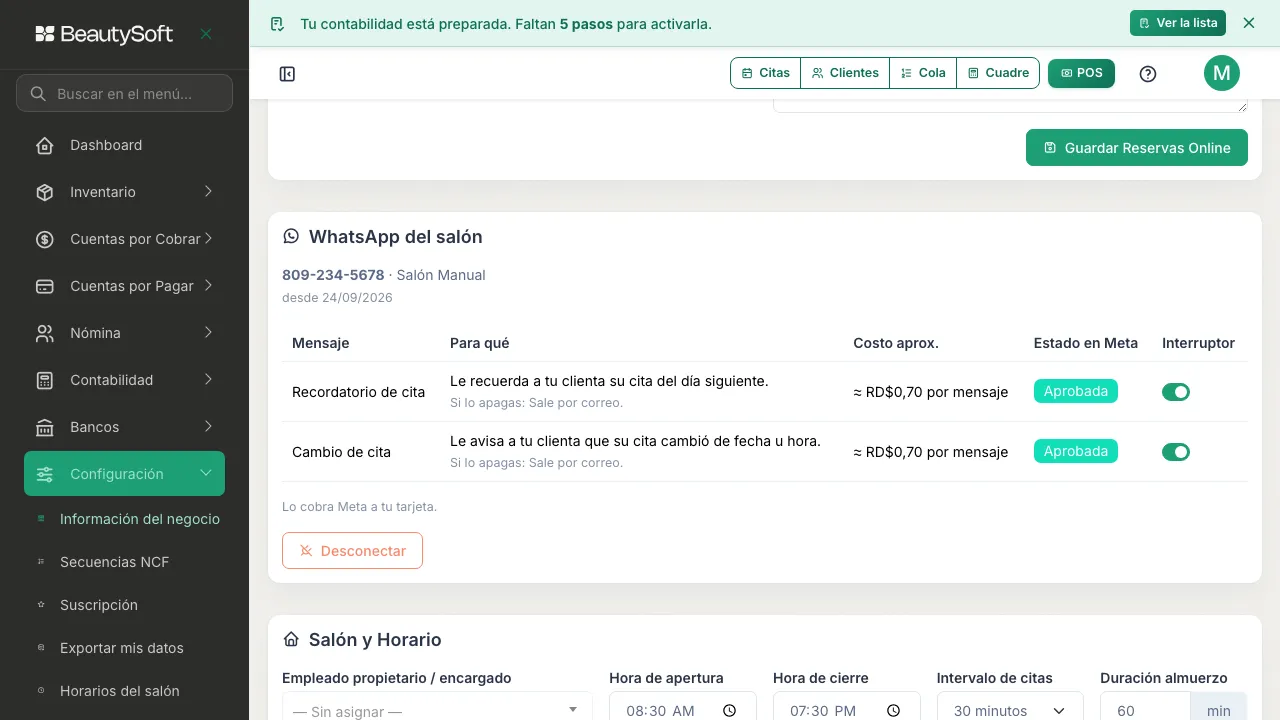Click the Cuentas por Pagar card icon
The height and width of the screenshot is (720, 1280).
point(45,286)
